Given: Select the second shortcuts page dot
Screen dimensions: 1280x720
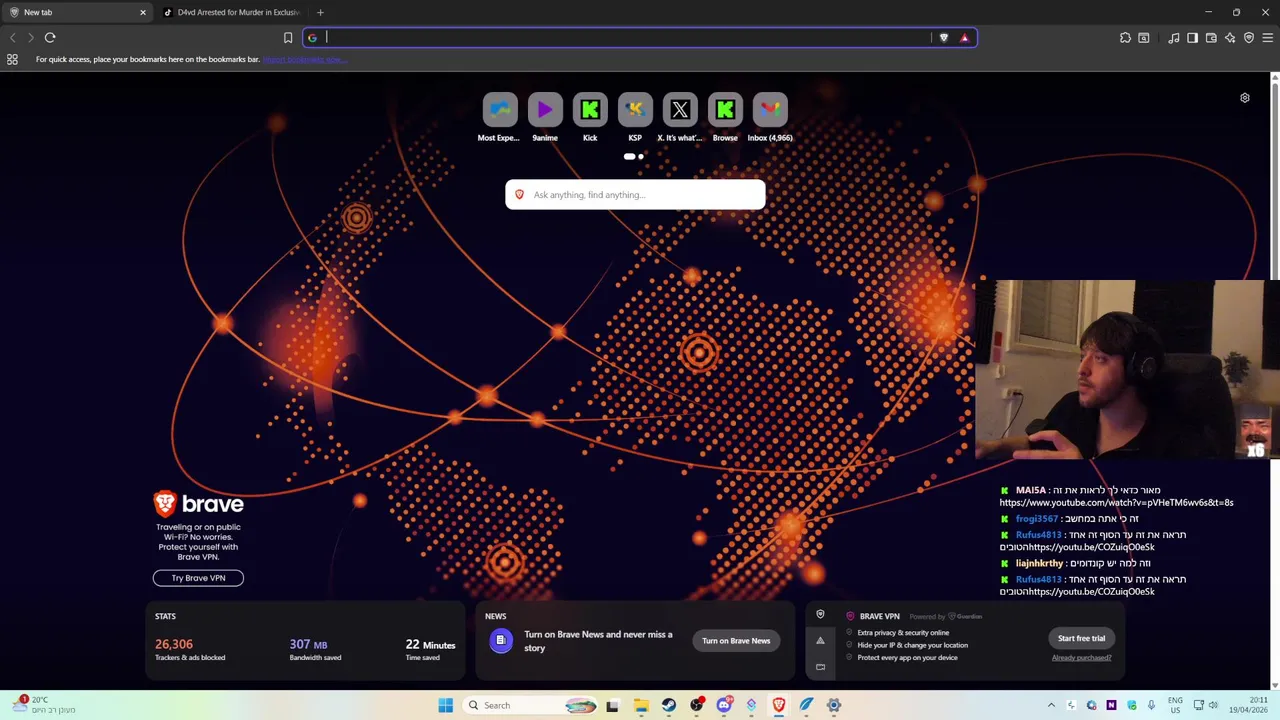Looking at the screenshot, I should 640,156.
